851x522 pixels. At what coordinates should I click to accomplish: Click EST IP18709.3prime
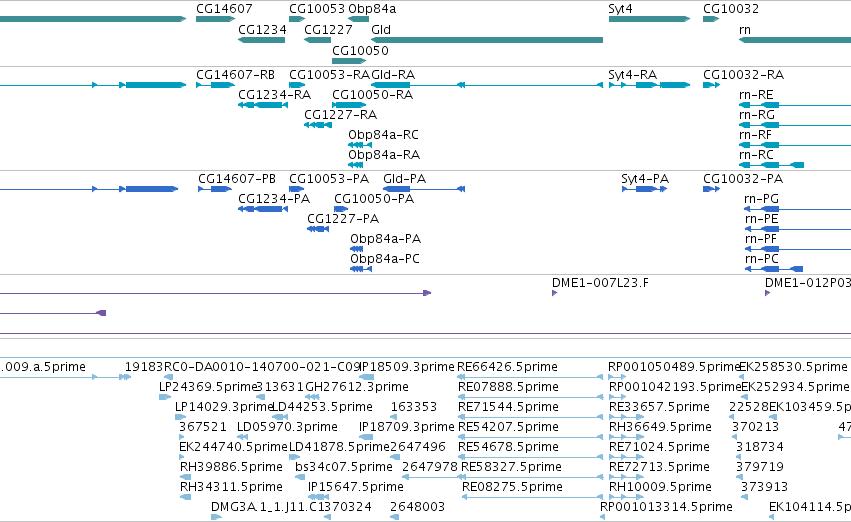pyautogui.click(x=407, y=427)
